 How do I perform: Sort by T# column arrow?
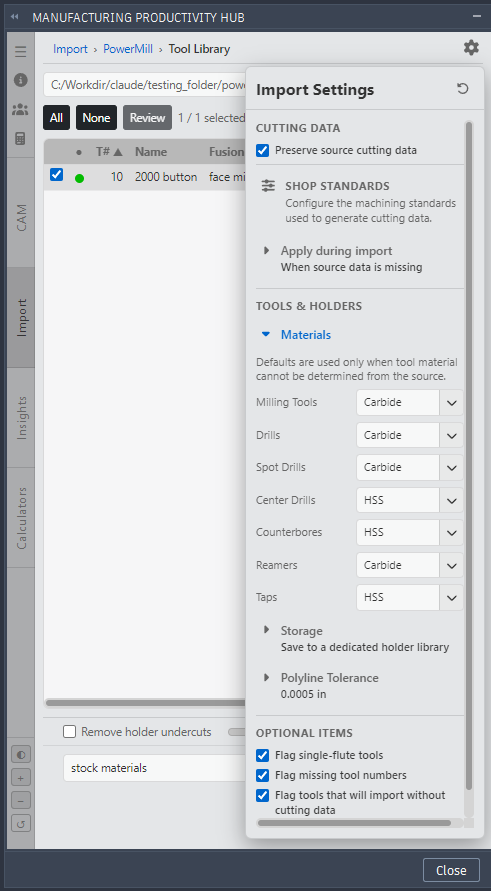118,152
